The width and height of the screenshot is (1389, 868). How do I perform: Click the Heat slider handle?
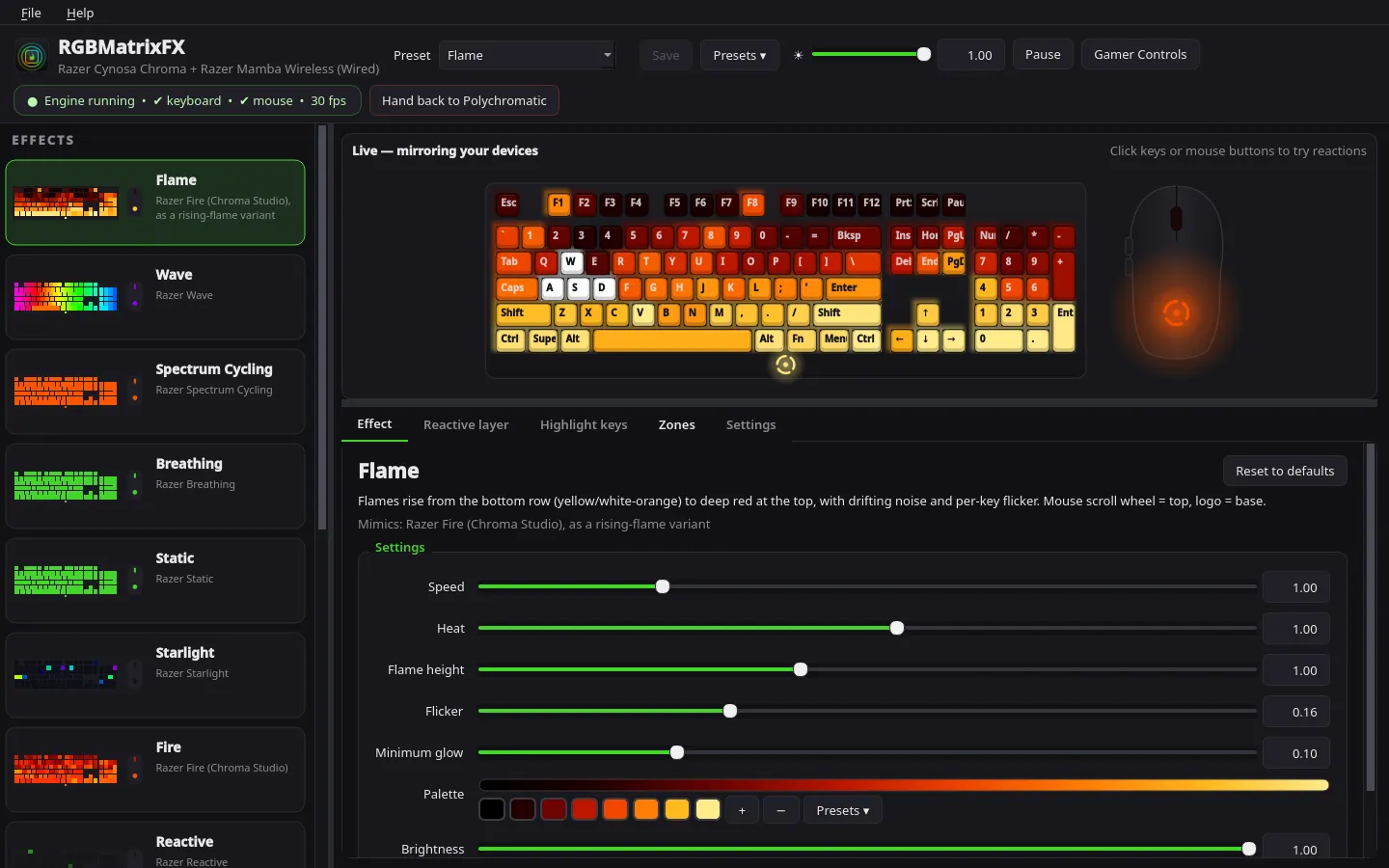[897, 628]
